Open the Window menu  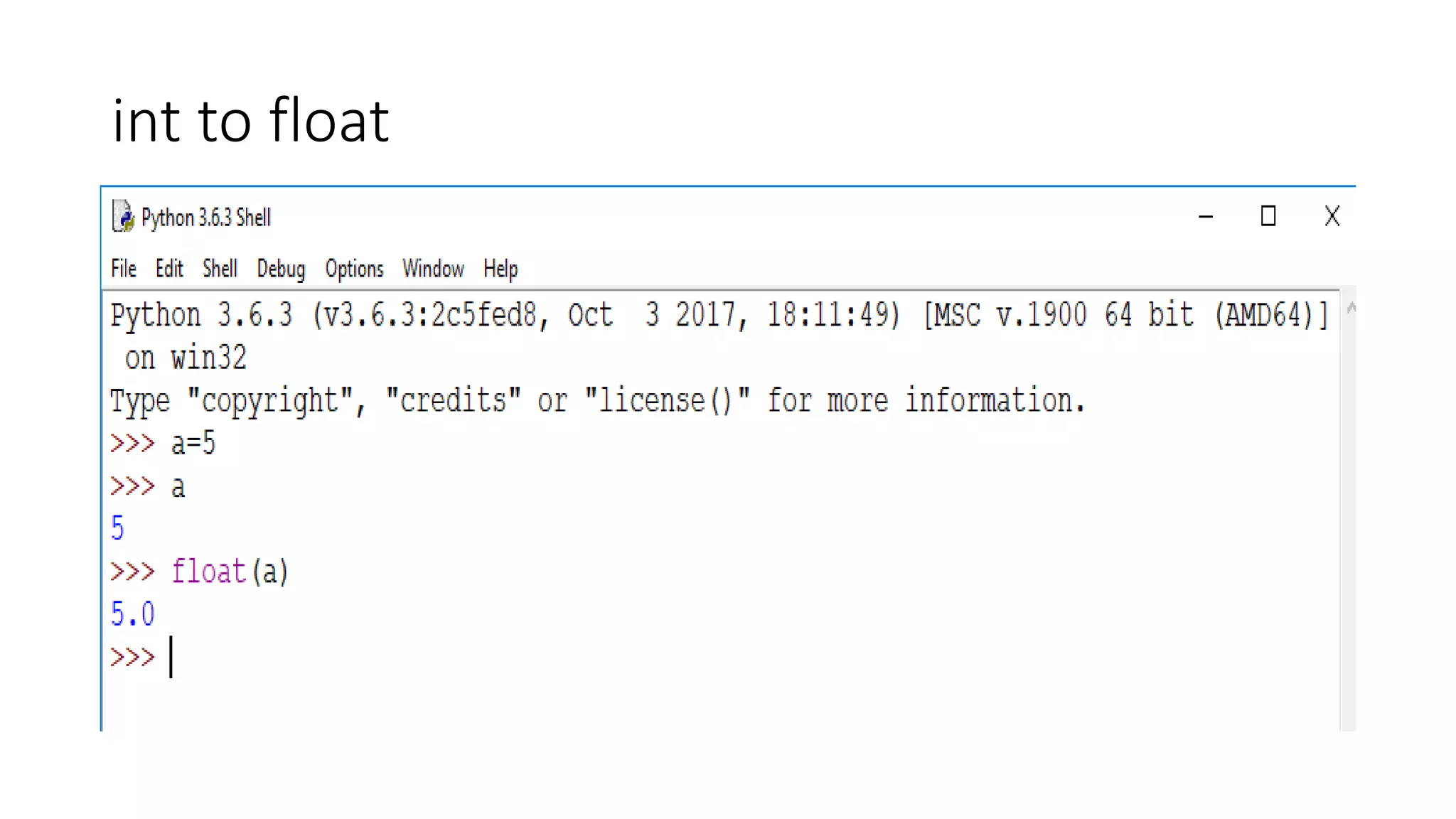click(433, 269)
